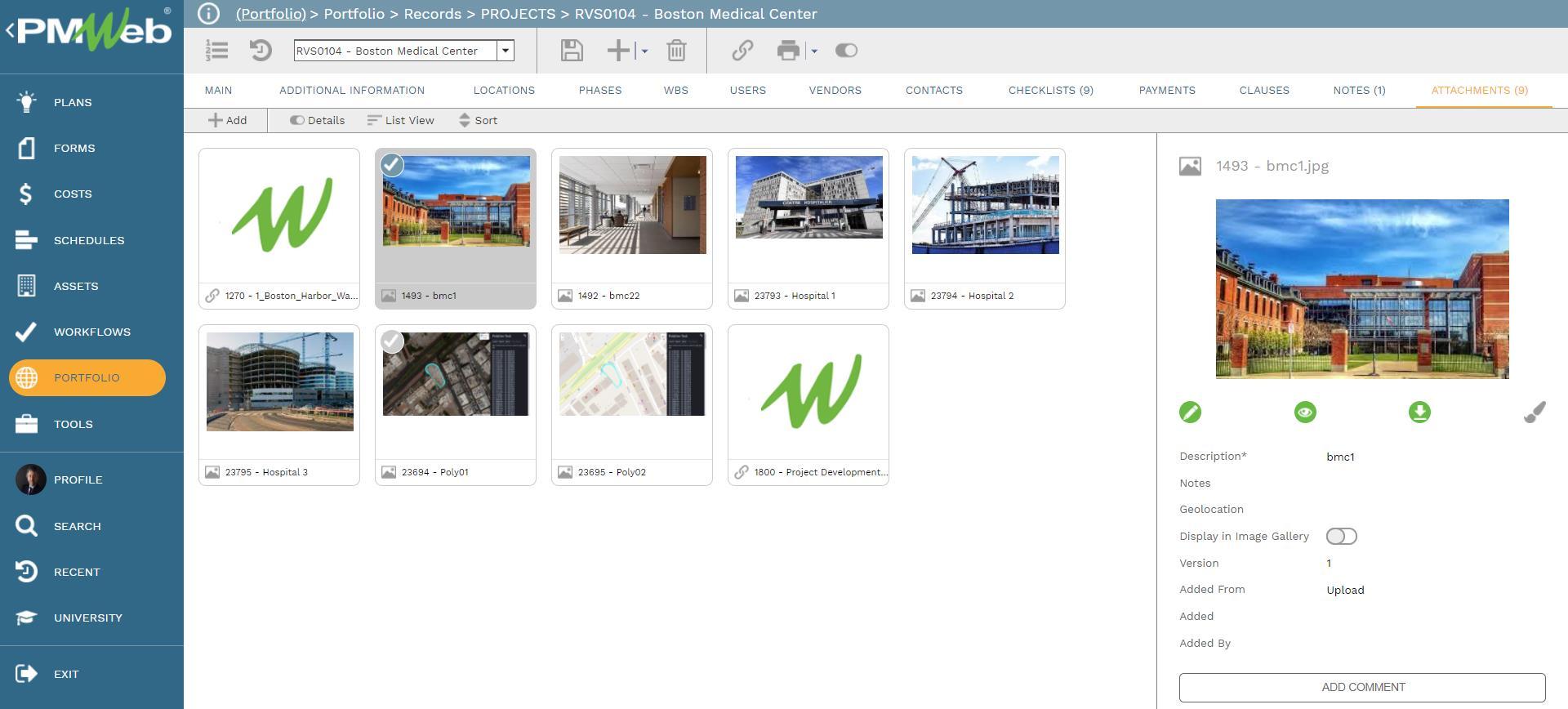Select the Hospital 2 attachment thumbnail
The image size is (1568, 709).
pos(985,206)
